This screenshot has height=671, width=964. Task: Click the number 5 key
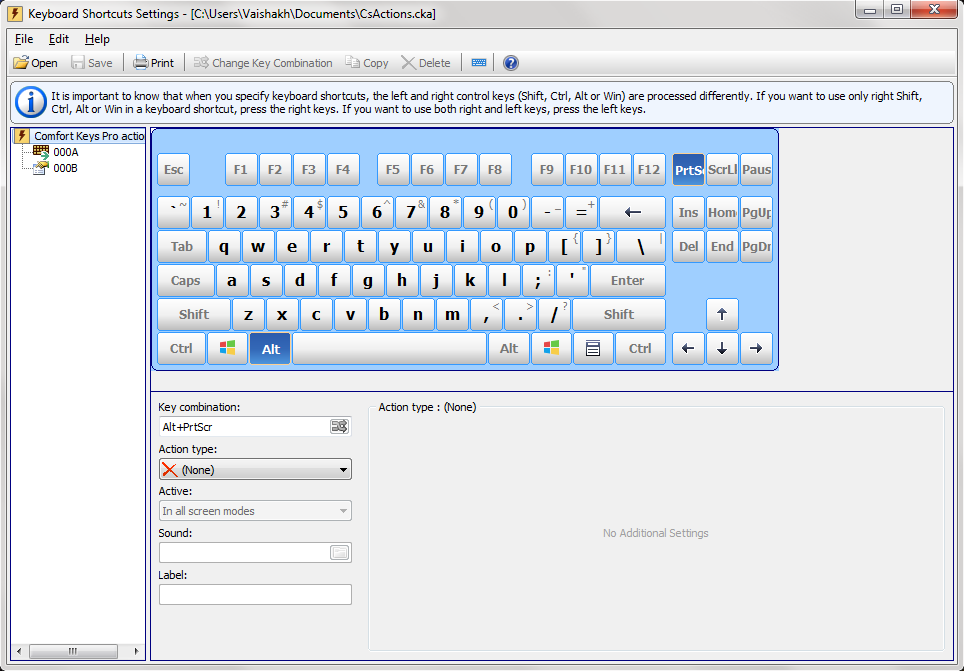(343, 213)
